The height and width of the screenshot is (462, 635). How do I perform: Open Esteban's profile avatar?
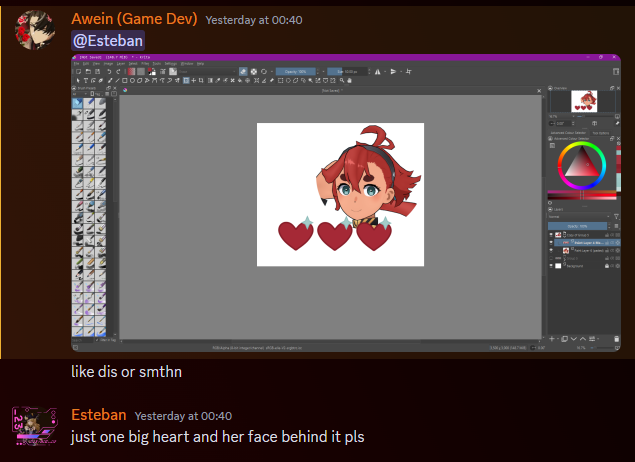35,426
